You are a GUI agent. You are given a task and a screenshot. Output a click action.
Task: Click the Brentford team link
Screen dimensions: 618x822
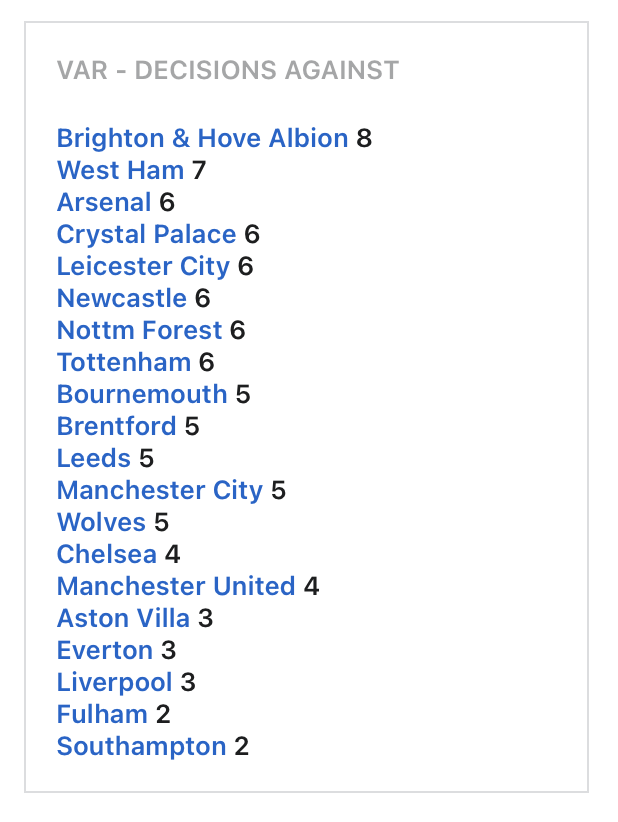coord(116,427)
